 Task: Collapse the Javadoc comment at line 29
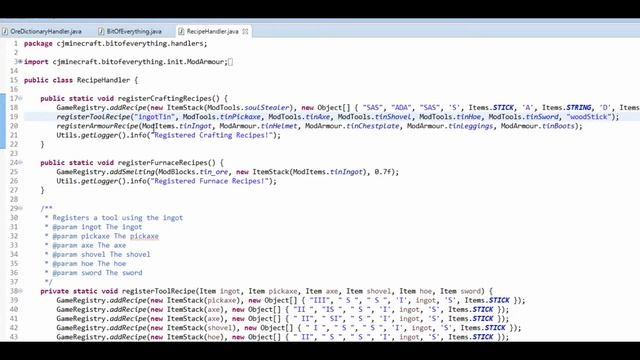20,208
